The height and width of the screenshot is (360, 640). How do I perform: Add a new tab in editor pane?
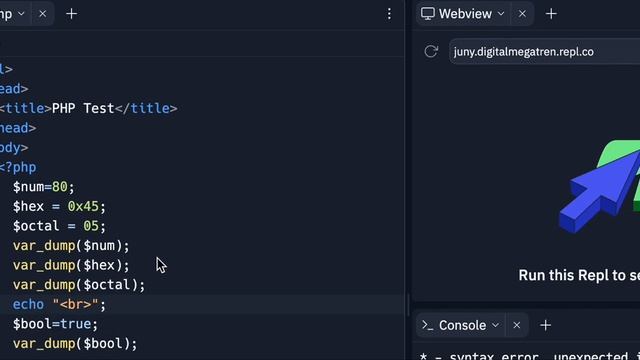71,14
